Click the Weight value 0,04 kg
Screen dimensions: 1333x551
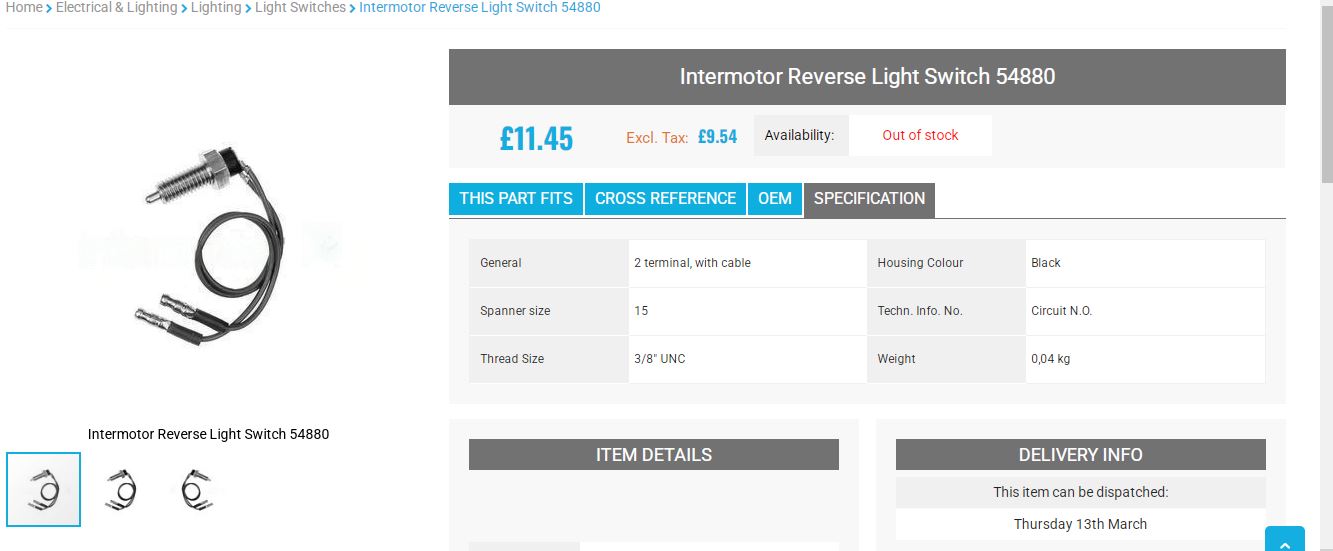(x=1051, y=359)
